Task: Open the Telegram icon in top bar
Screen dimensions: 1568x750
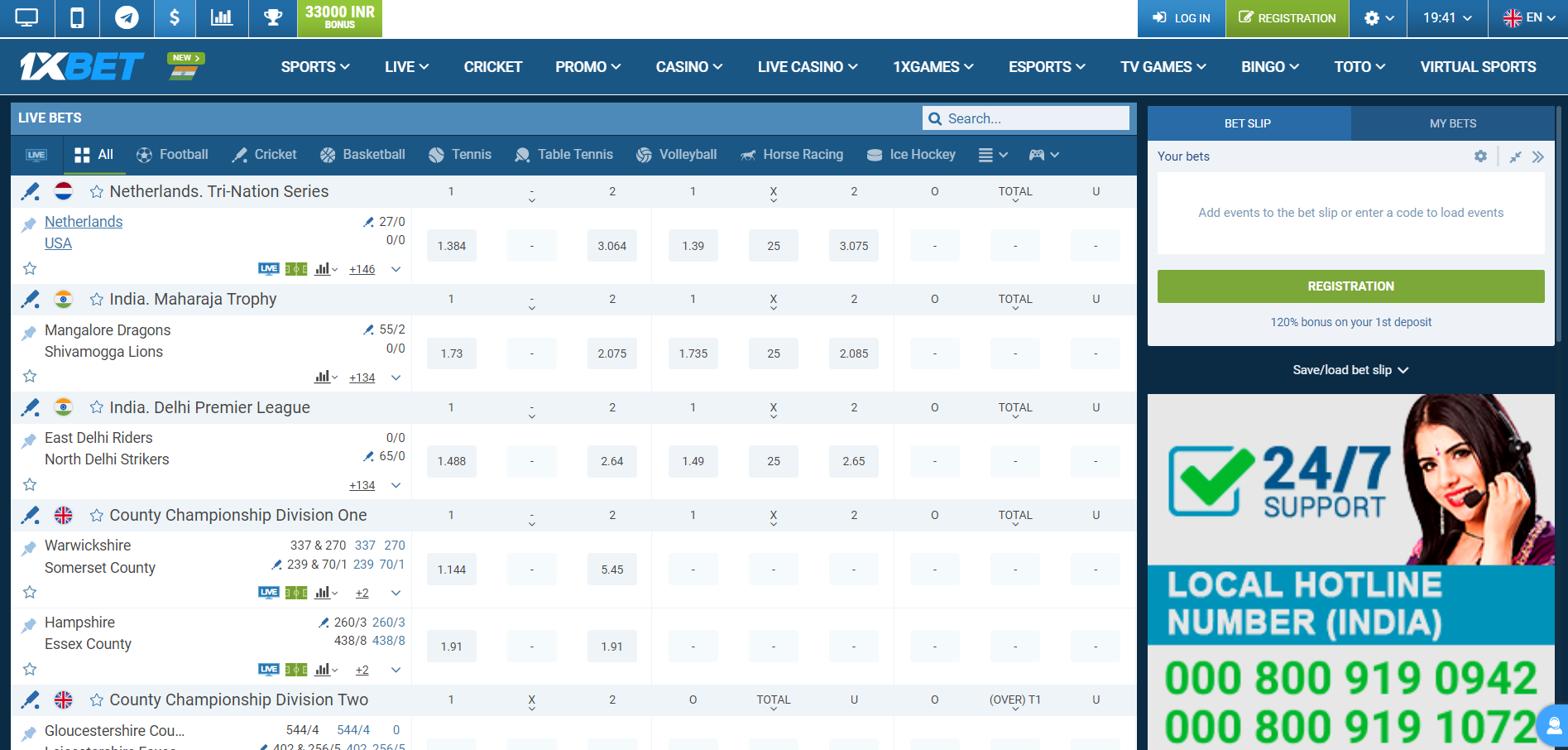Action: [127, 17]
